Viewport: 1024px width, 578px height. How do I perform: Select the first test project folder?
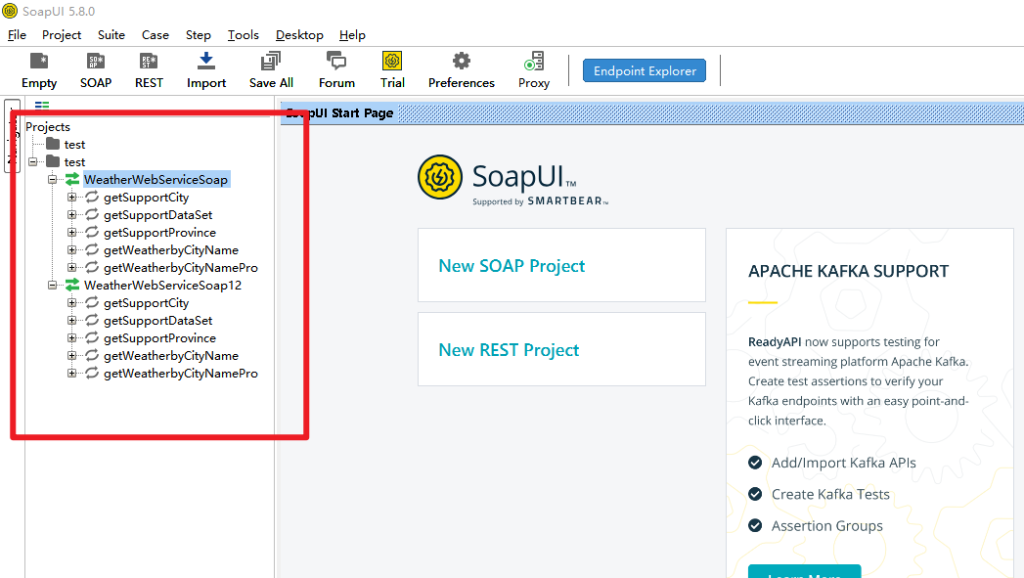(x=74, y=145)
